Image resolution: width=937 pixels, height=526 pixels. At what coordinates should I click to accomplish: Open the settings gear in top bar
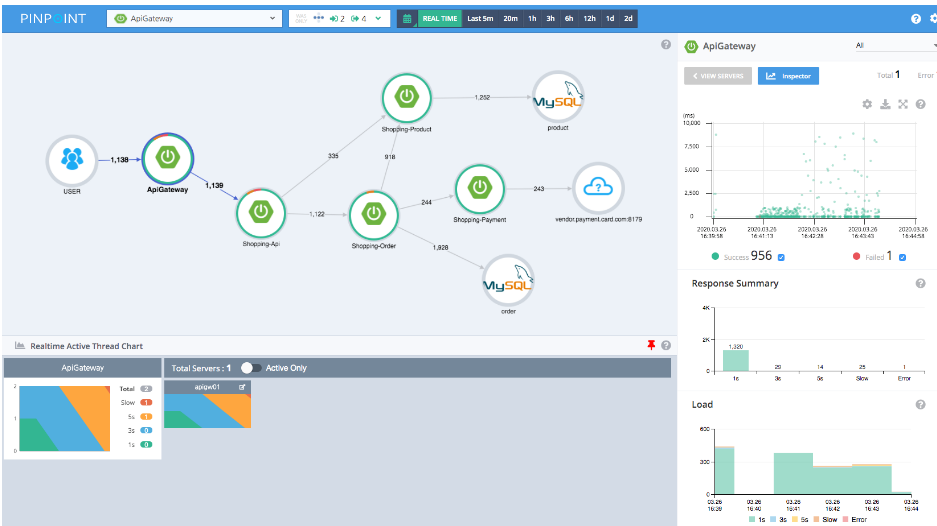pyautogui.click(x=933, y=19)
